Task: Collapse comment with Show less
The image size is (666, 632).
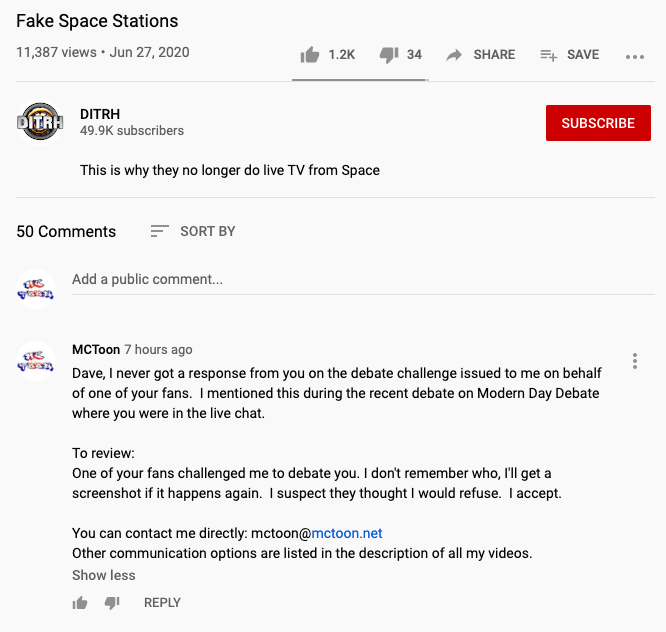Action: pyautogui.click(x=103, y=575)
